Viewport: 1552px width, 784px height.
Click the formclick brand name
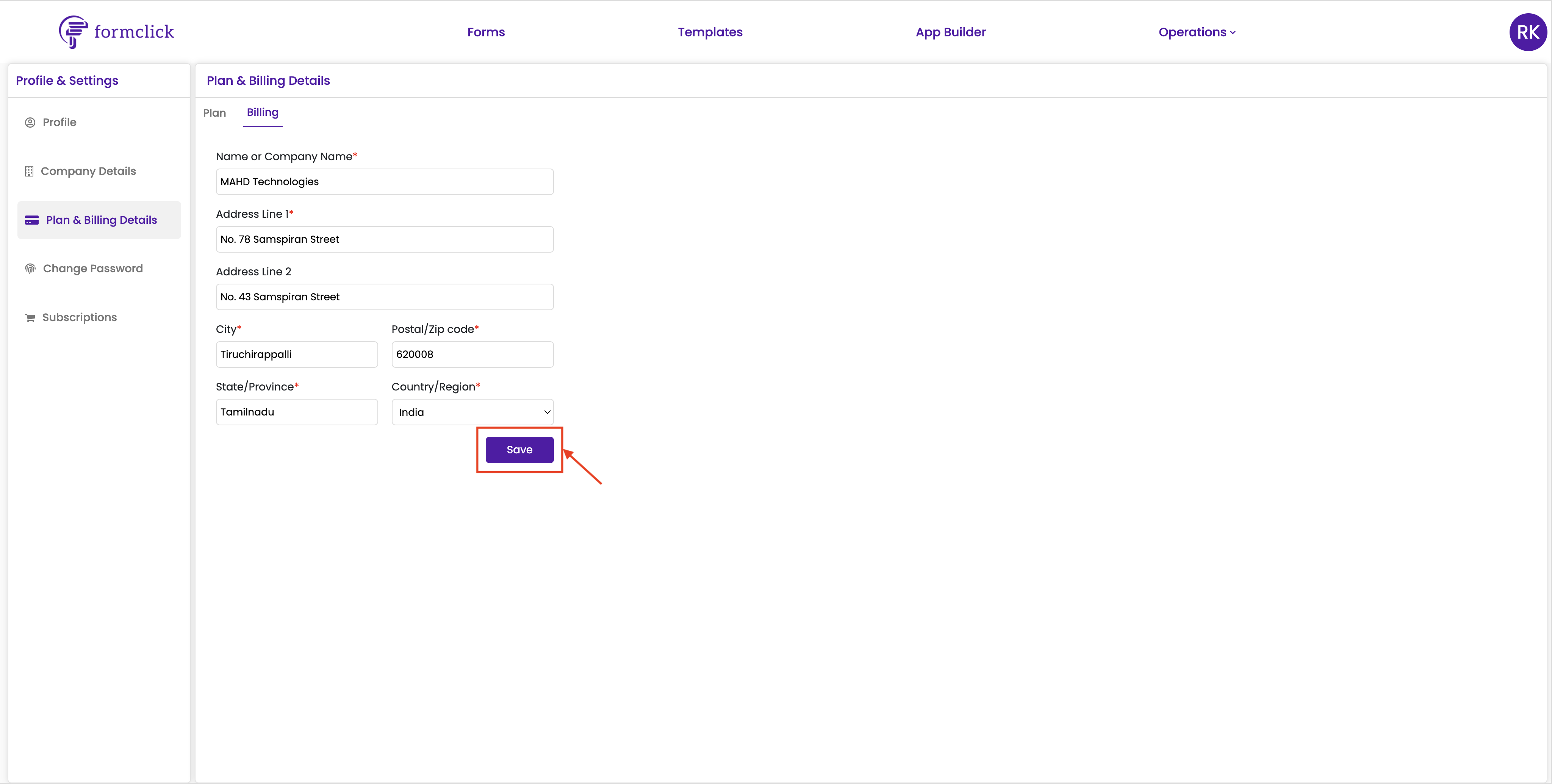[x=134, y=31]
